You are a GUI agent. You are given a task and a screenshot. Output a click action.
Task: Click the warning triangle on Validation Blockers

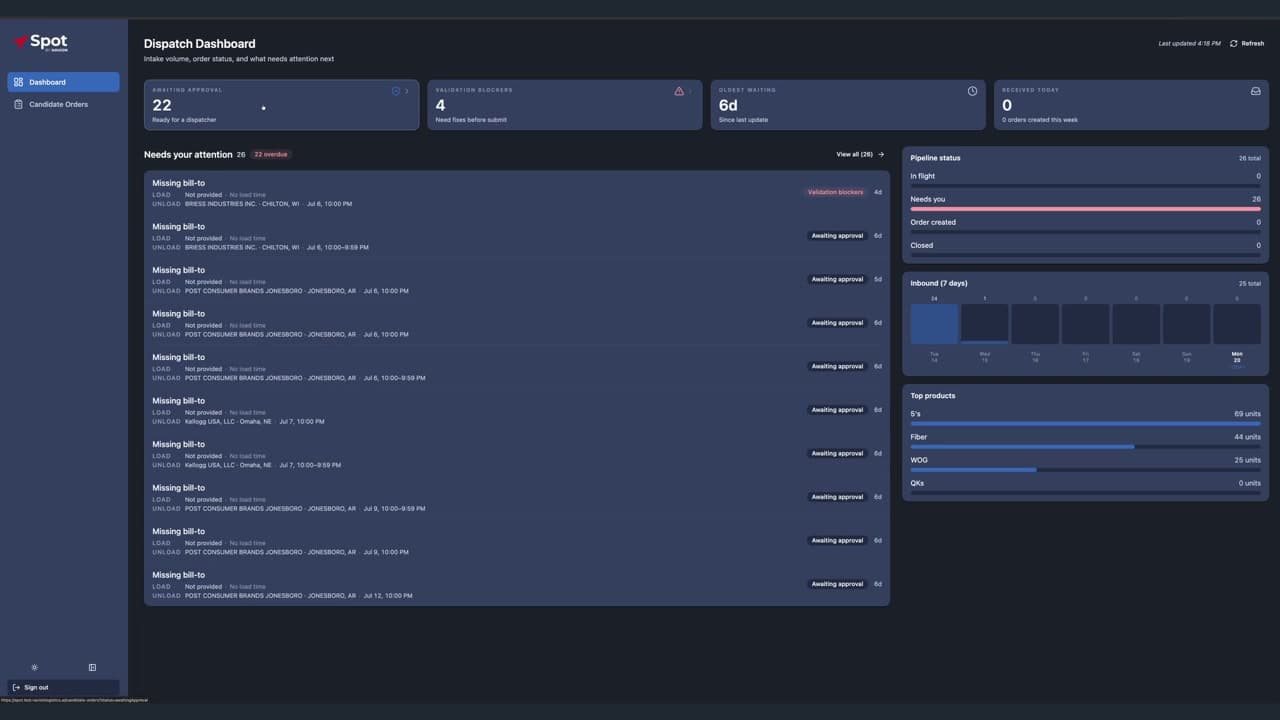[679, 91]
